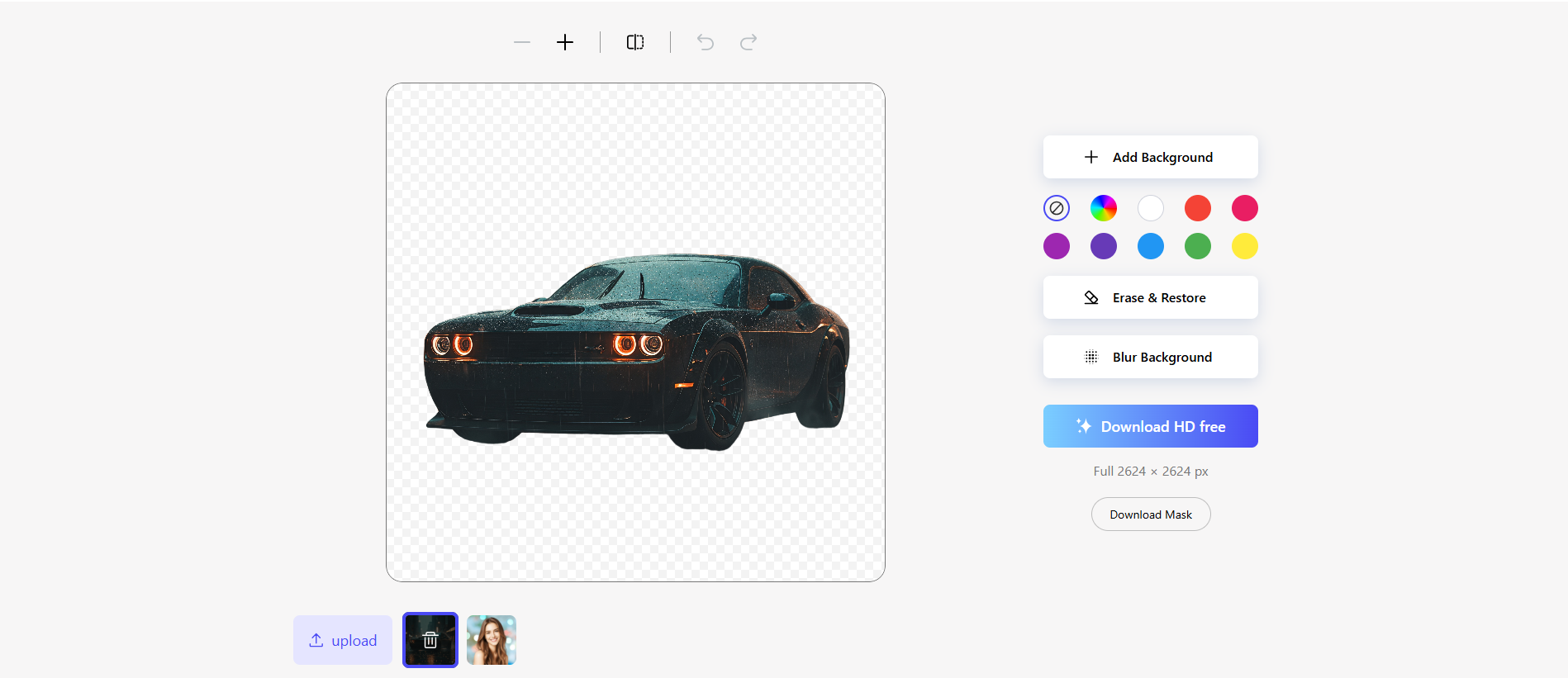Toggle the before/after compare view icon
The width and height of the screenshot is (1568, 678).
(x=635, y=42)
